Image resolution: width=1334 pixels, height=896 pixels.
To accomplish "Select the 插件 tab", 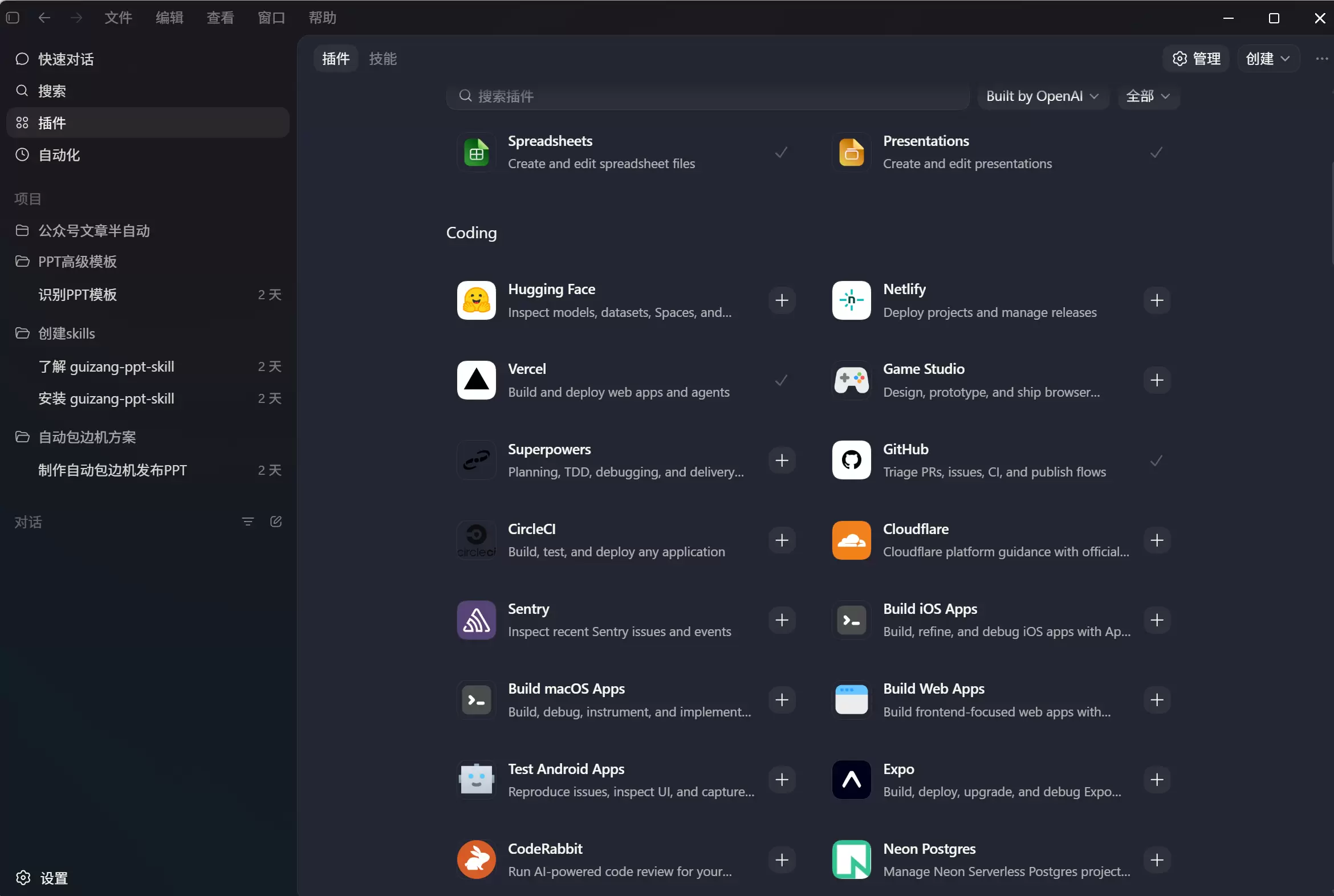I will (x=336, y=59).
